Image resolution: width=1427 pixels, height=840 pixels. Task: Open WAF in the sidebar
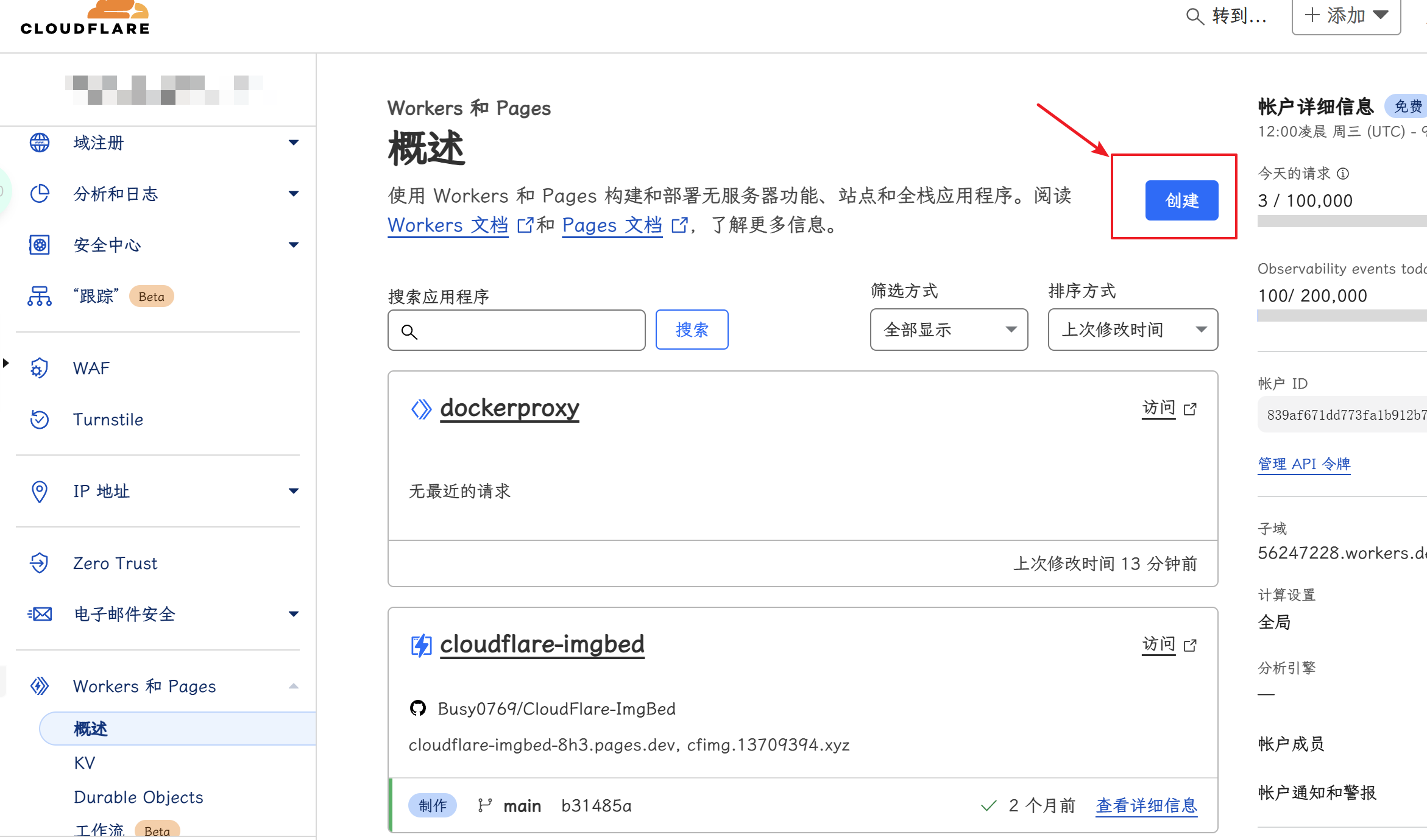pyautogui.click(x=91, y=368)
